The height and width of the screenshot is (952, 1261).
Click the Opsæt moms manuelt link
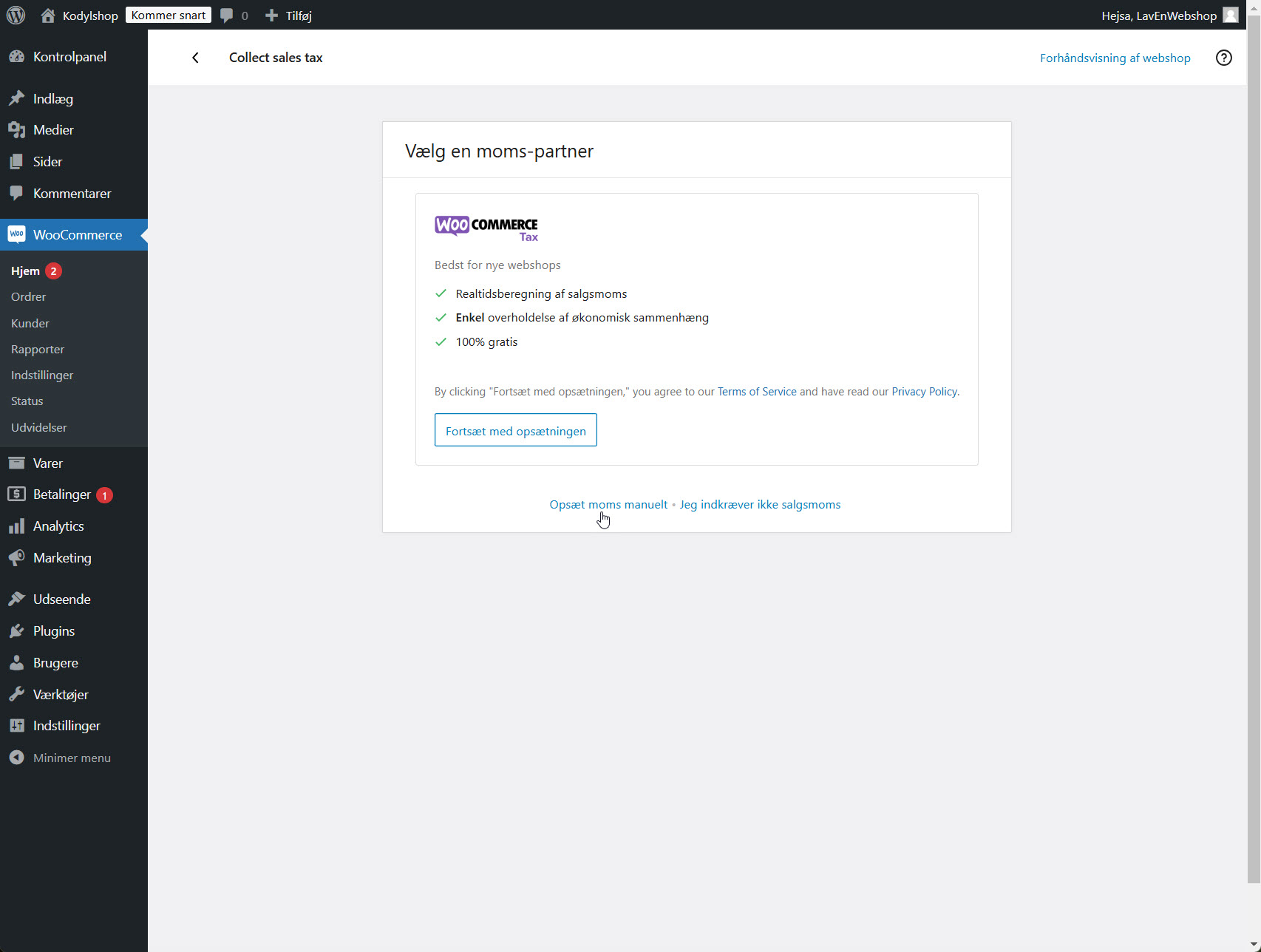pos(608,505)
